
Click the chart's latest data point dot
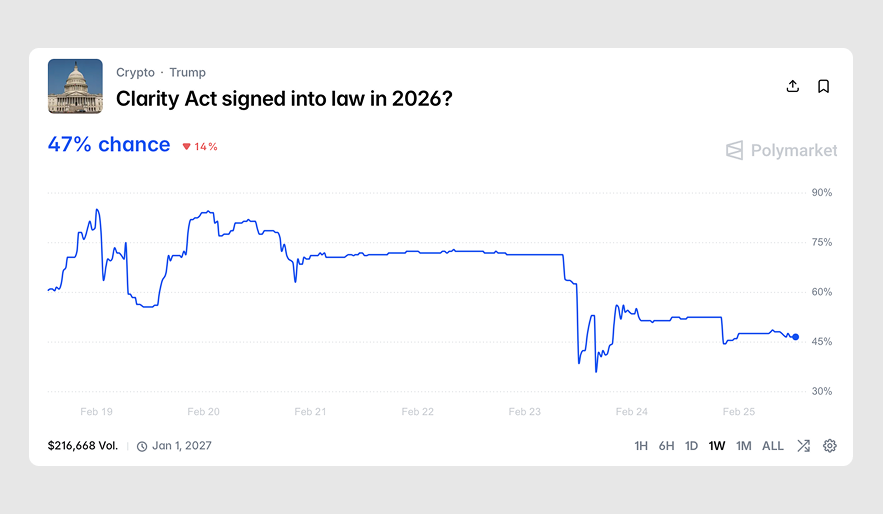795,337
